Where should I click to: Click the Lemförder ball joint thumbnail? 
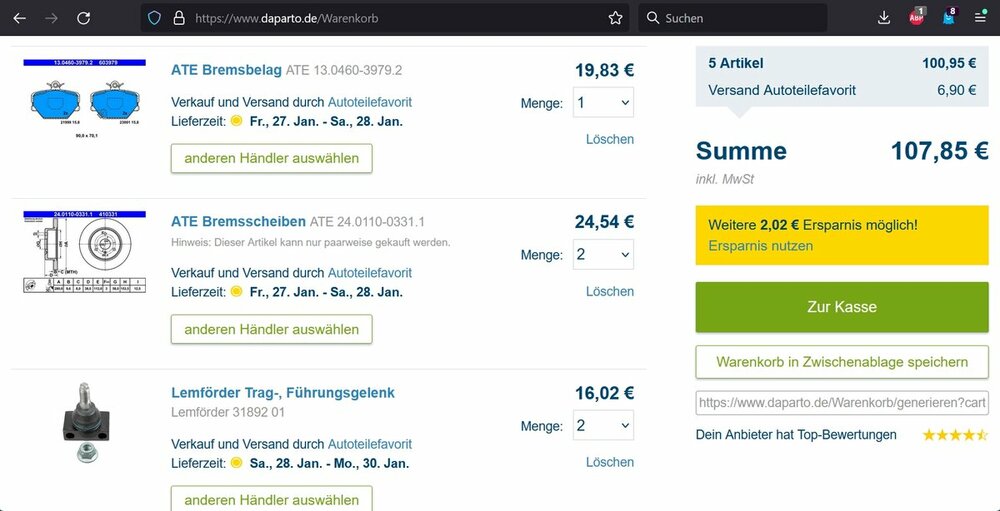click(84, 422)
